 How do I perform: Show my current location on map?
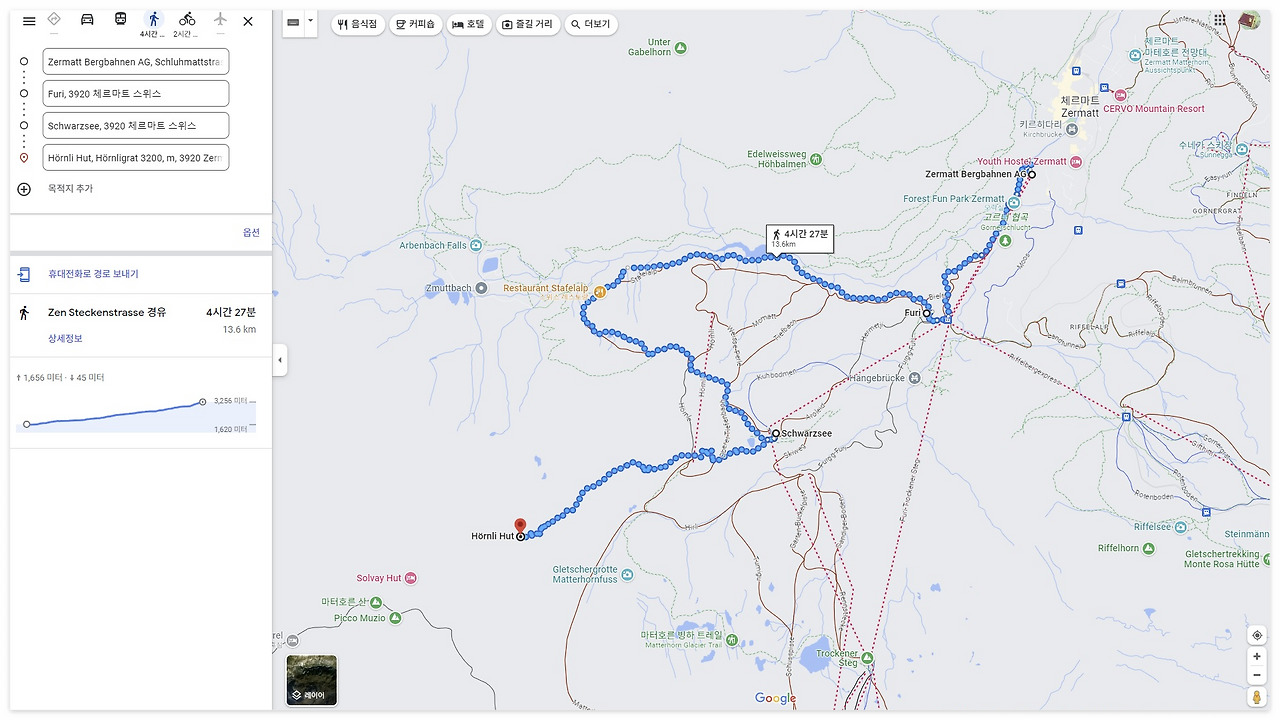(1257, 636)
